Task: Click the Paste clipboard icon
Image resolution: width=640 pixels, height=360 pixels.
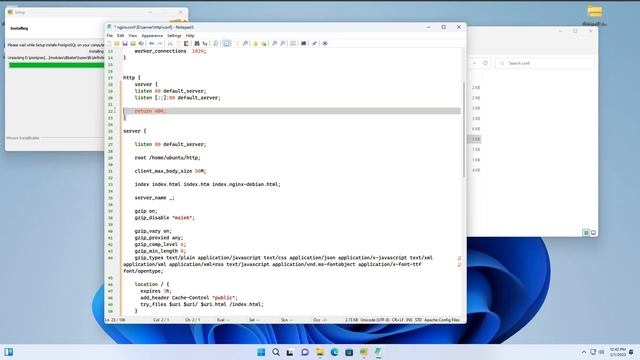Action: coord(186,43)
